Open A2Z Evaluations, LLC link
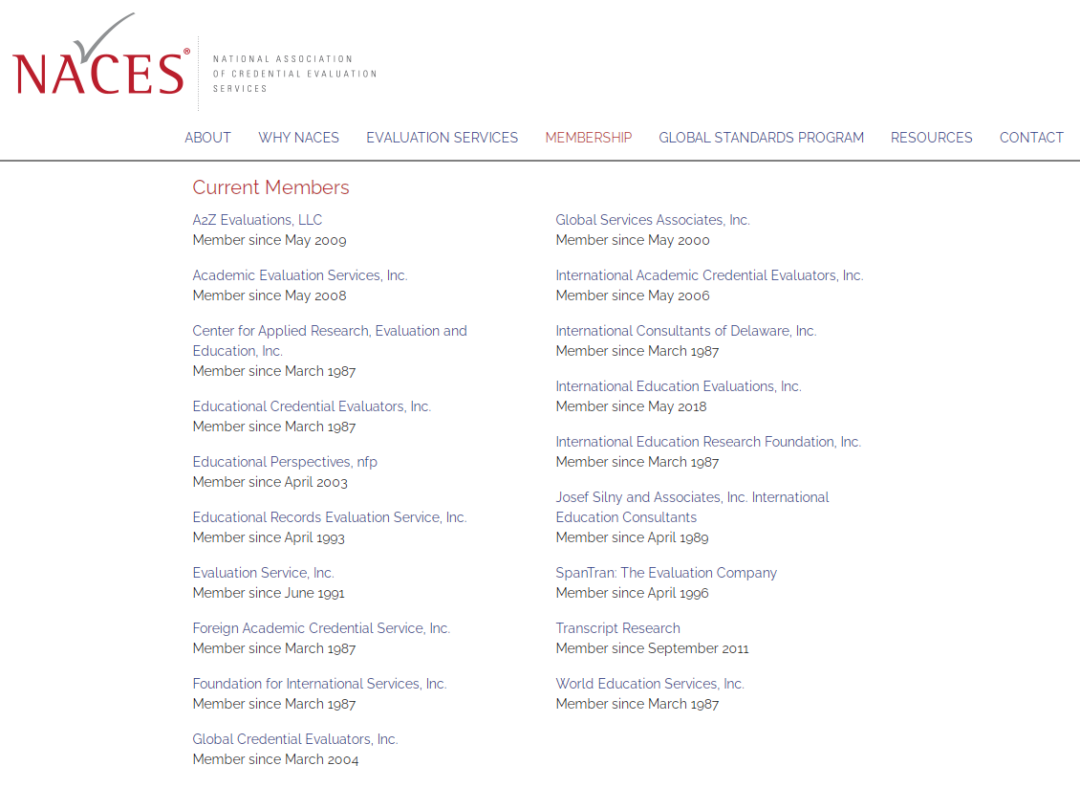1080x788 pixels. [x=257, y=220]
